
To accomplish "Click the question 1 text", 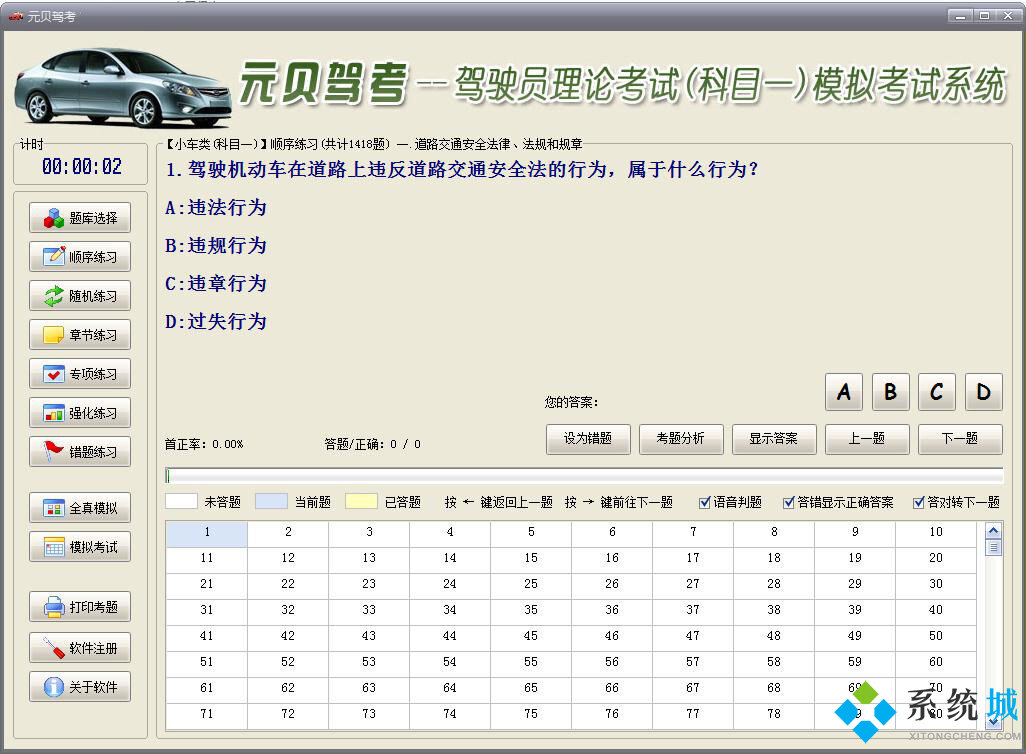I will pyautogui.click(x=463, y=170).
